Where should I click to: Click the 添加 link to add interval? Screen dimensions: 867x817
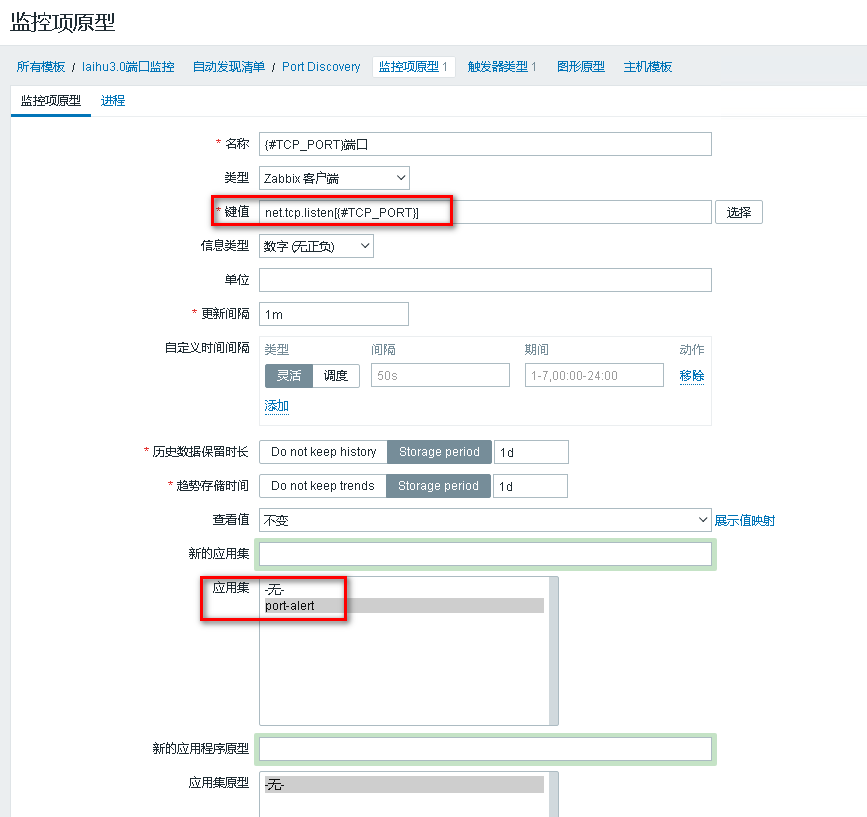coord(276,406)
